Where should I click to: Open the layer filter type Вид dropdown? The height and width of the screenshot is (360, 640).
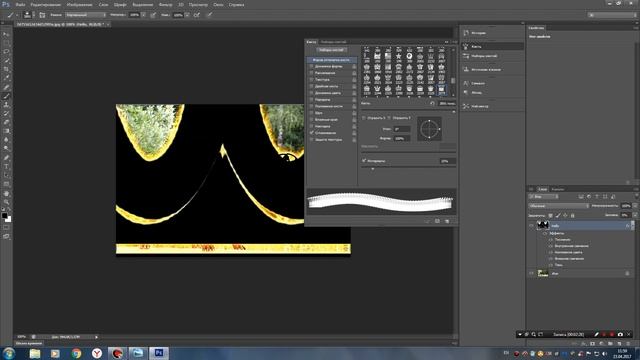543,197
